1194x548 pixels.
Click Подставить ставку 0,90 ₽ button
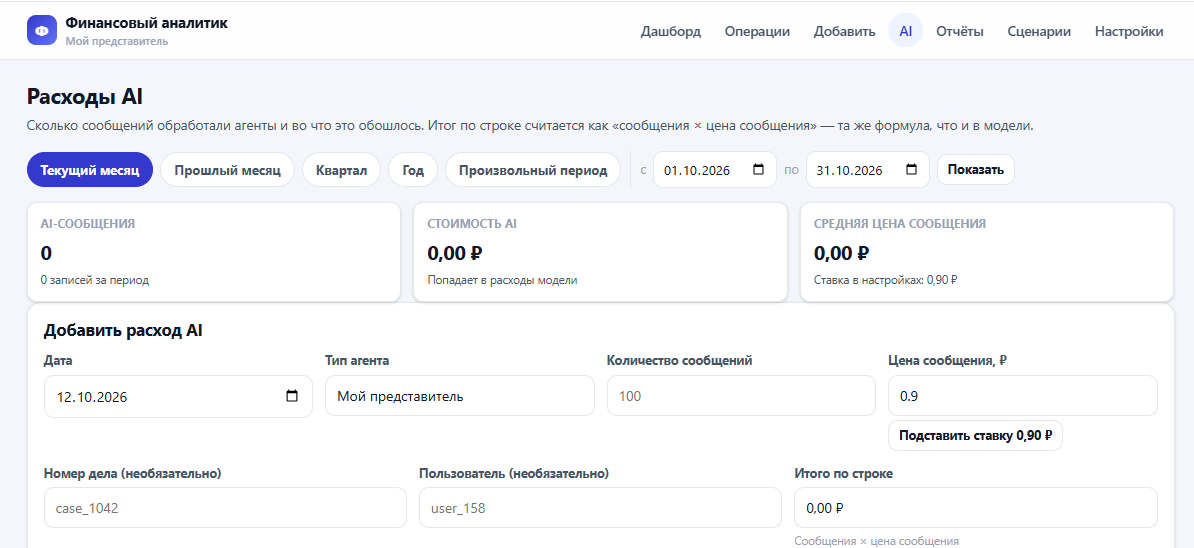pos(975,435)
